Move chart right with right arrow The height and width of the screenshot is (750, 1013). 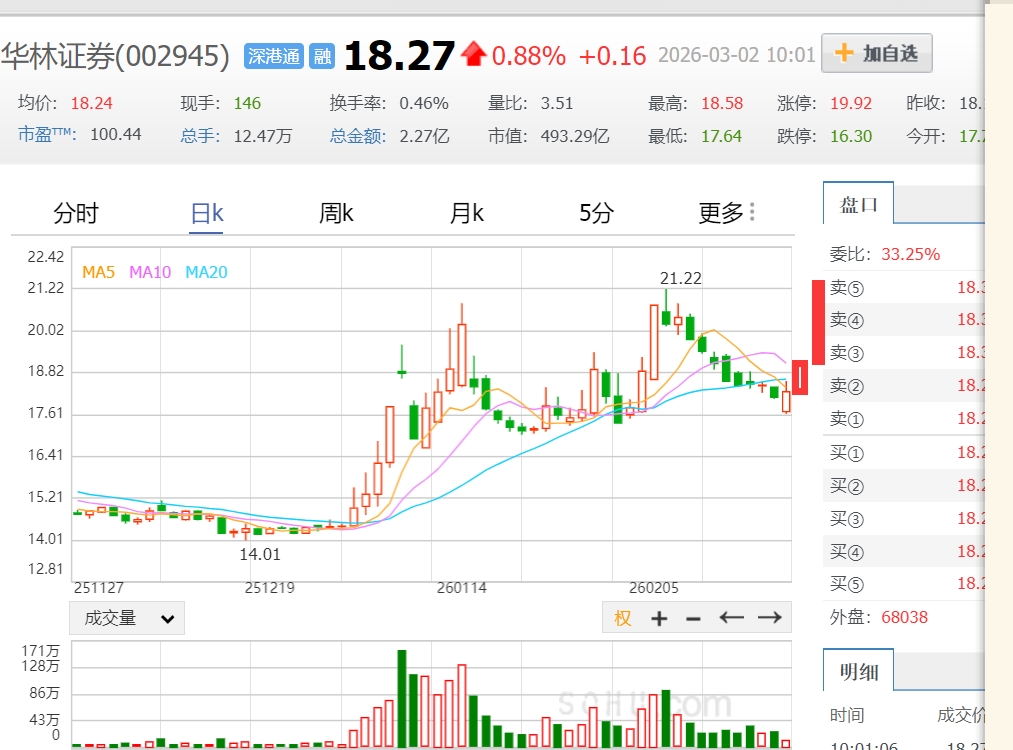[769, 618]
